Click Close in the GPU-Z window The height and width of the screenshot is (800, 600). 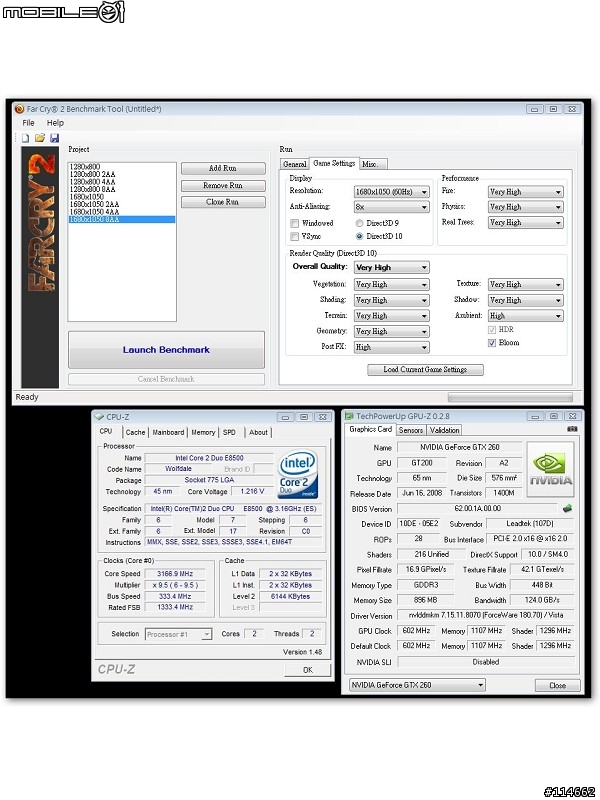558,685
